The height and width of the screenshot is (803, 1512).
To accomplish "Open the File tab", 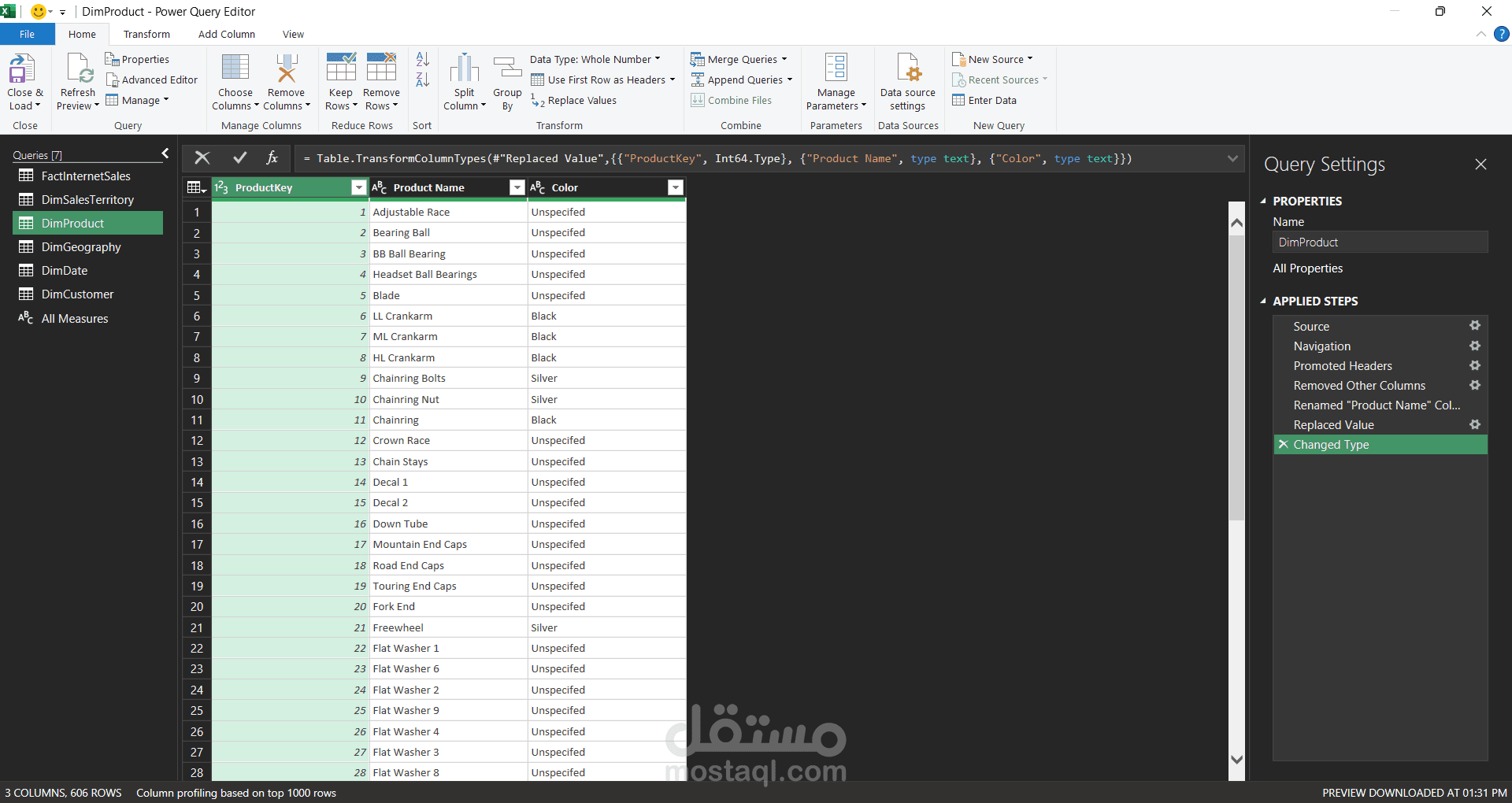I will (x=28, y=34).
